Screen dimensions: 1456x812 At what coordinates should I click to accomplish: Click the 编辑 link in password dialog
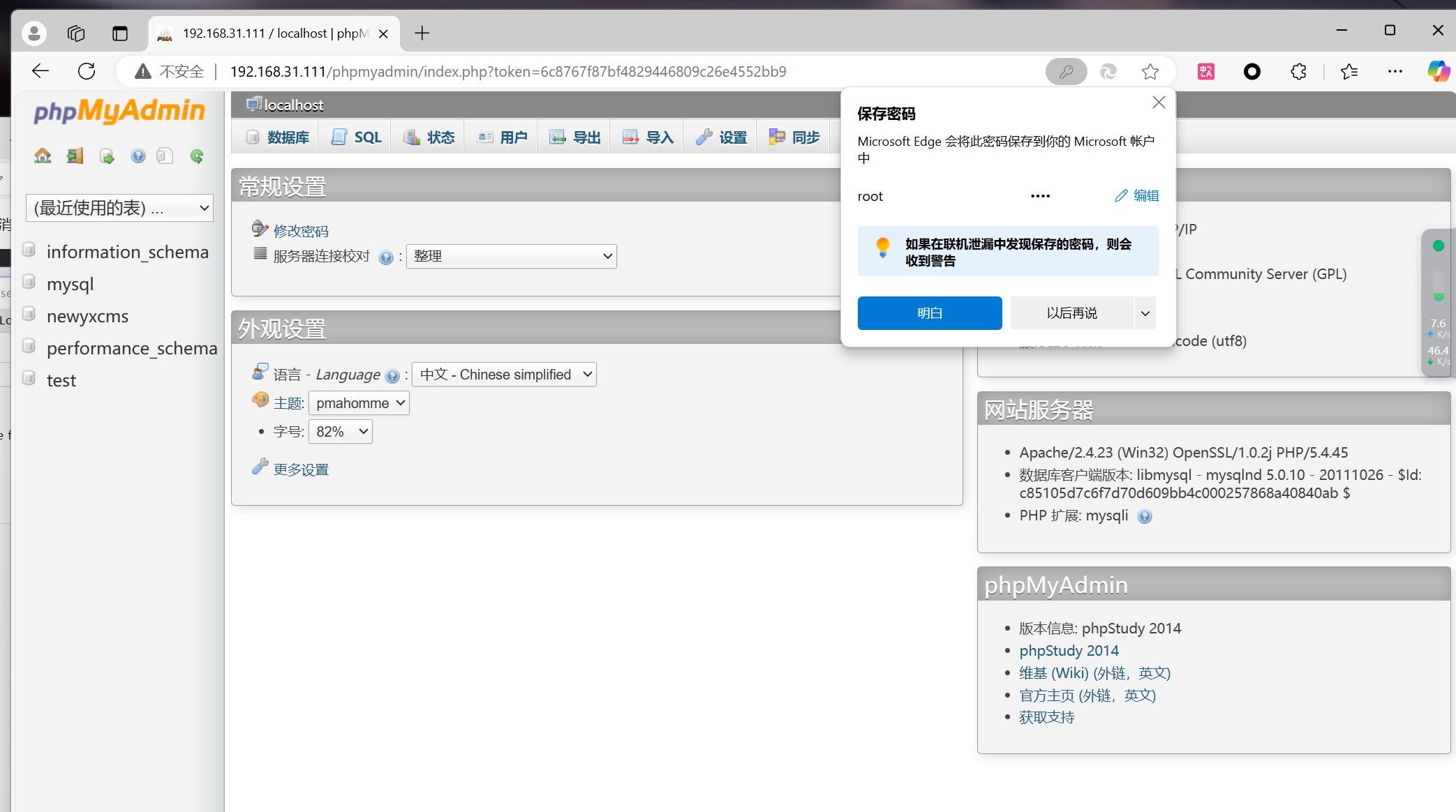(x=1137, y=196)
